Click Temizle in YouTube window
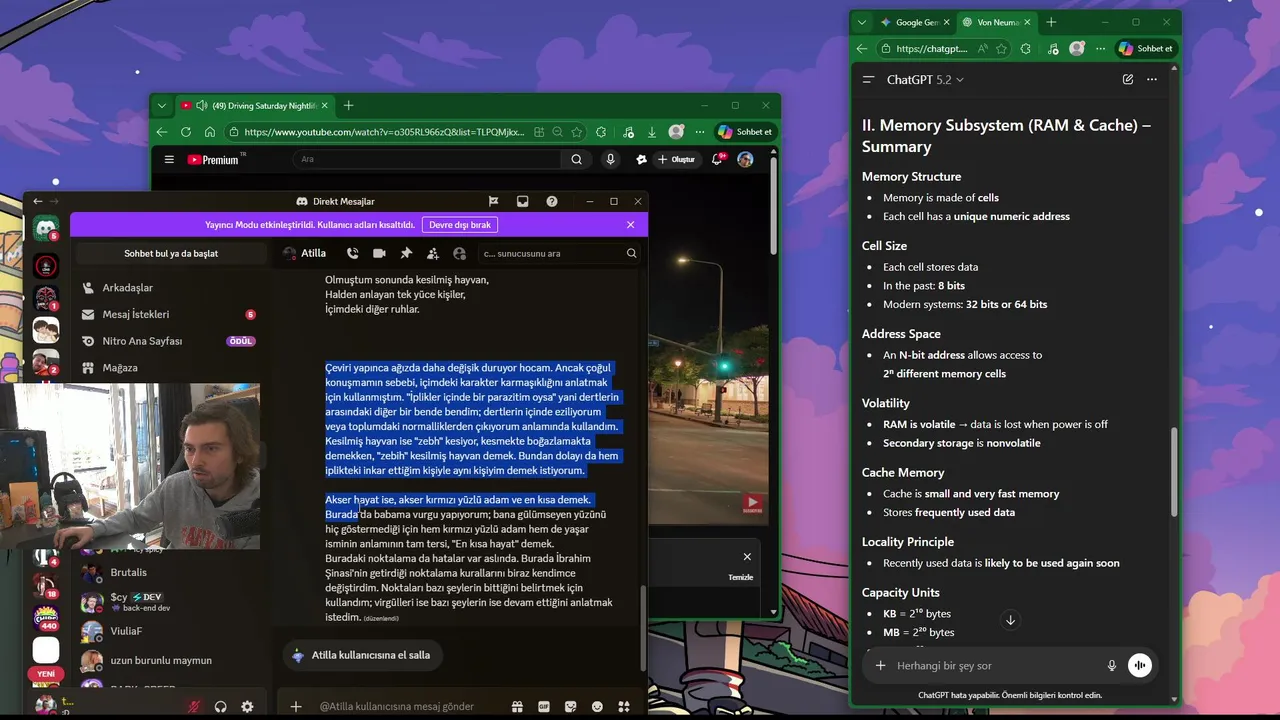1280x720 pixels. coord(740,577)
